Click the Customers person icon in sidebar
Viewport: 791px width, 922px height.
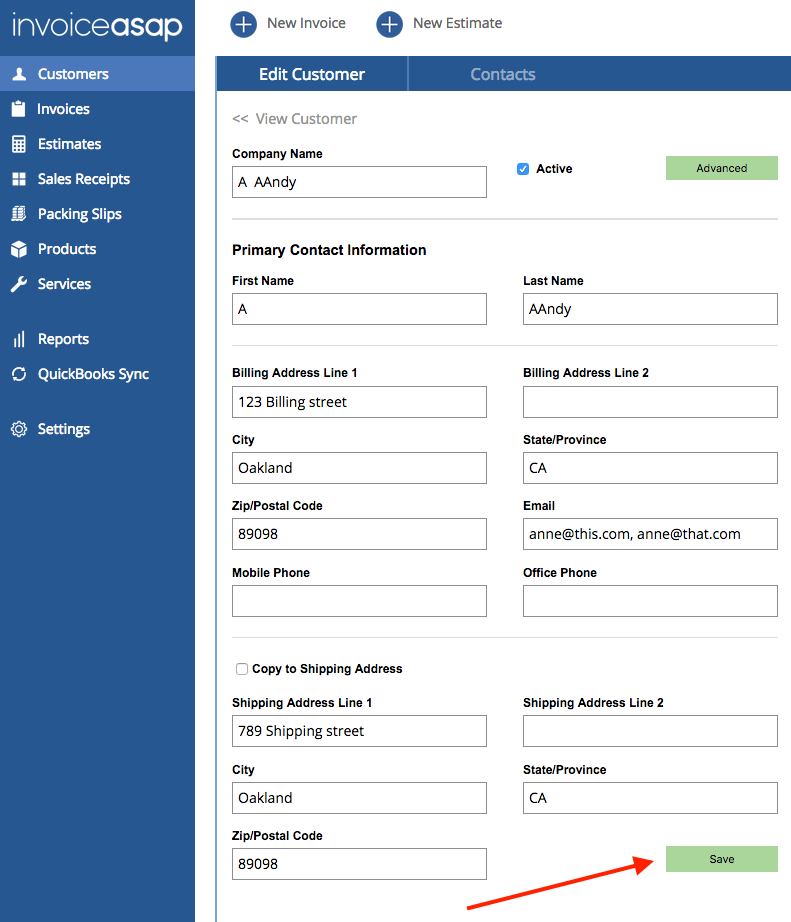tap(19, 74)
